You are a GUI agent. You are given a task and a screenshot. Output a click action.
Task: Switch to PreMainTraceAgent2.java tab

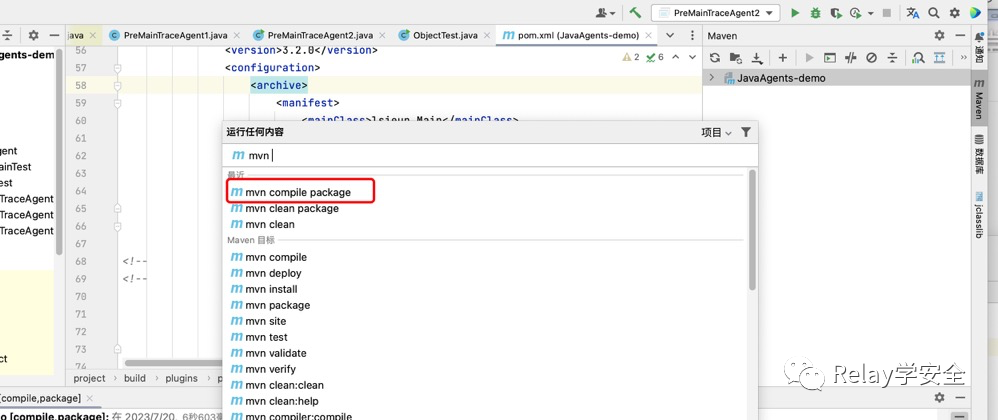(x=320, y=36)
